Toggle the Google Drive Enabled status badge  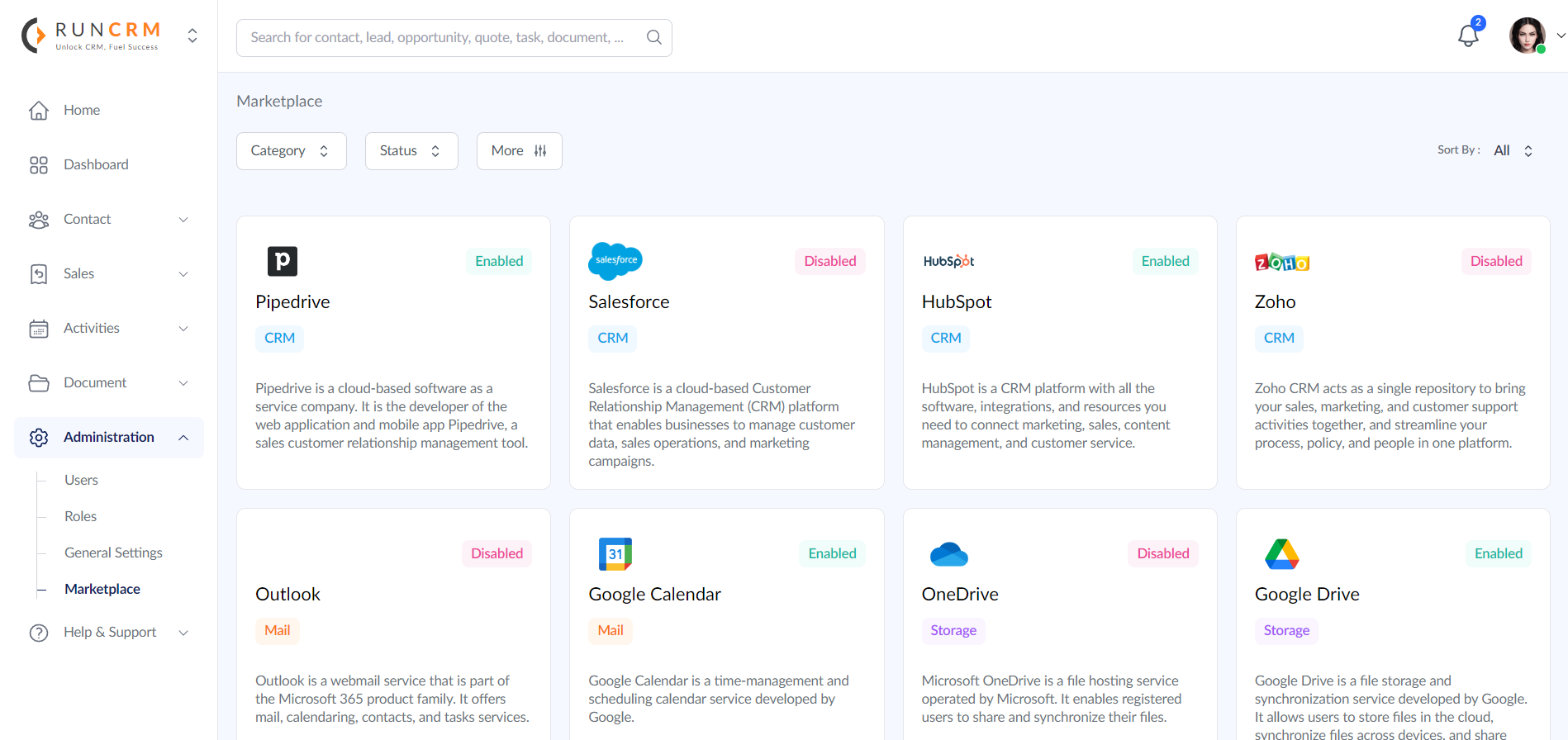[x=1498, y=553]
